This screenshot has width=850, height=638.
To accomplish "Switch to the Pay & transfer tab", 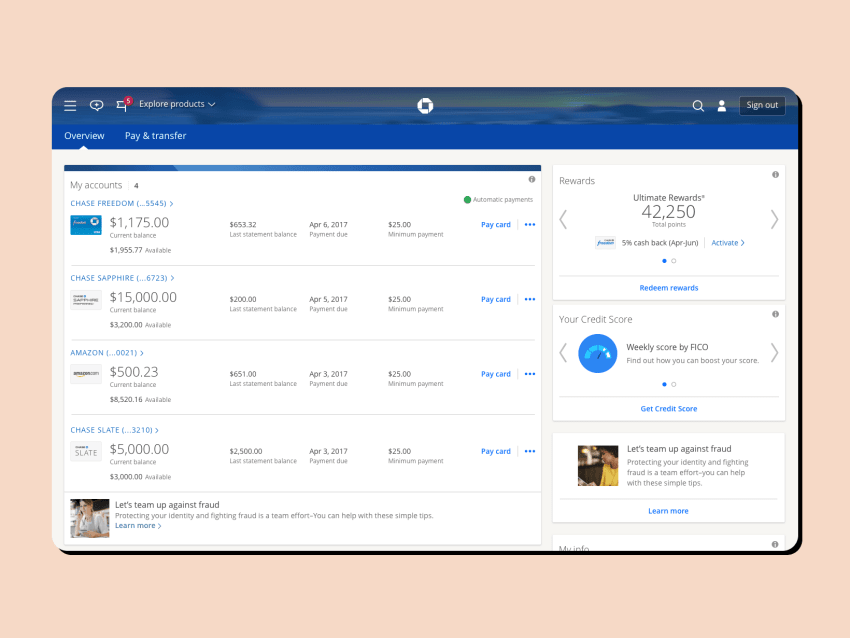I will coord(155,135).
